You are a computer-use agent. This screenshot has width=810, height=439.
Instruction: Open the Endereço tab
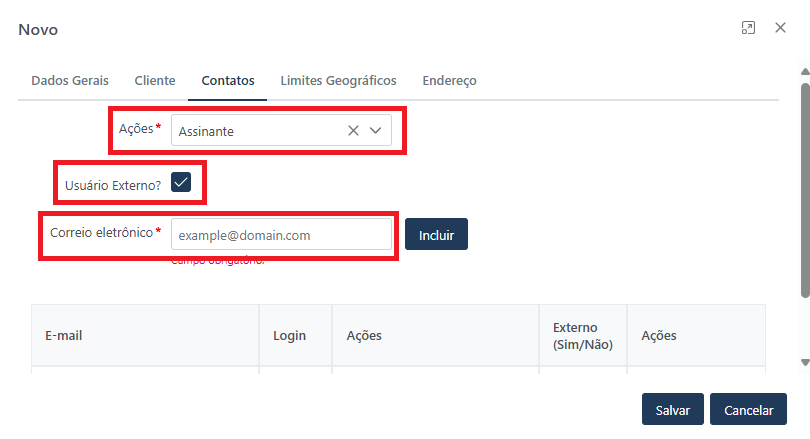pos(449,80)
